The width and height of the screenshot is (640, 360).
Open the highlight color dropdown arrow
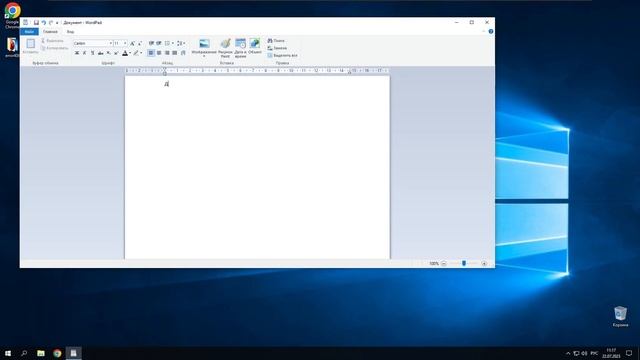point(141,53)
